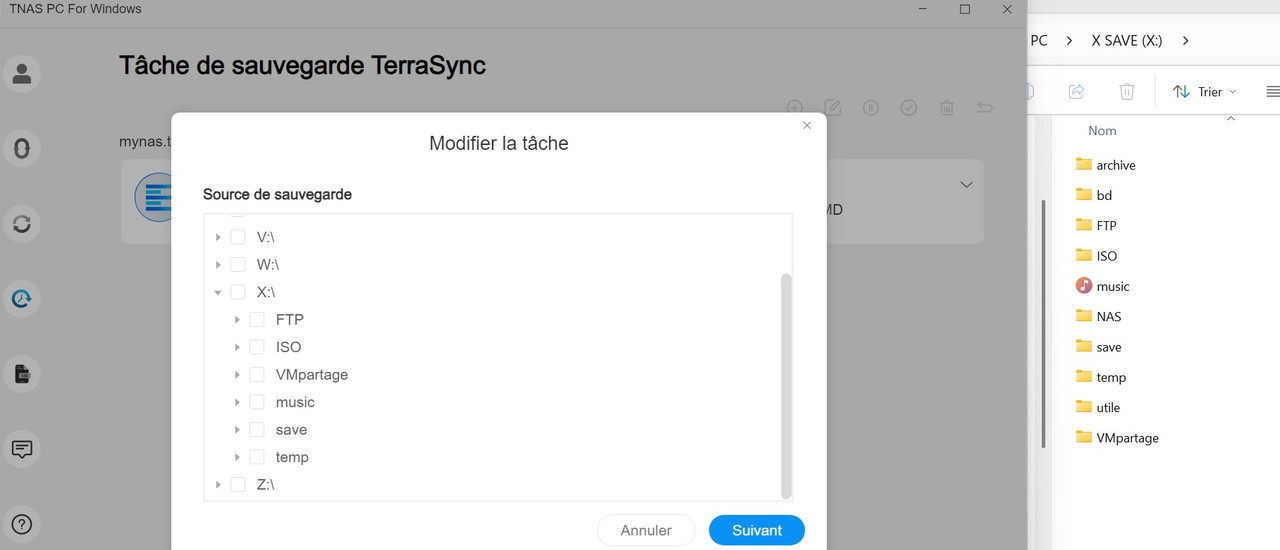The height and width of the screenshot is (550, 1280).
Task: Select the bd folder icon in Explorer
Action: point(1084,194)
